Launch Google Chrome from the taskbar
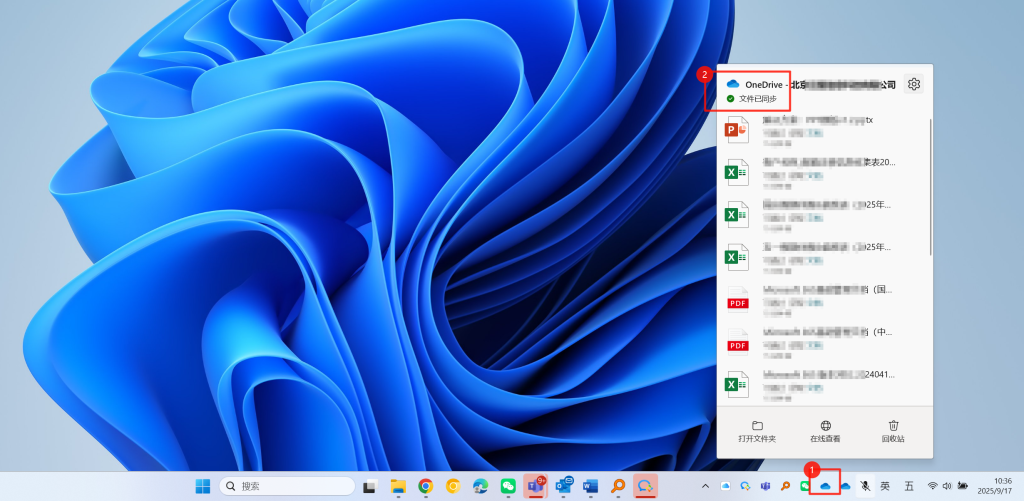The width and height of the screenshot is (1024, 501). (x=425, y=486)
